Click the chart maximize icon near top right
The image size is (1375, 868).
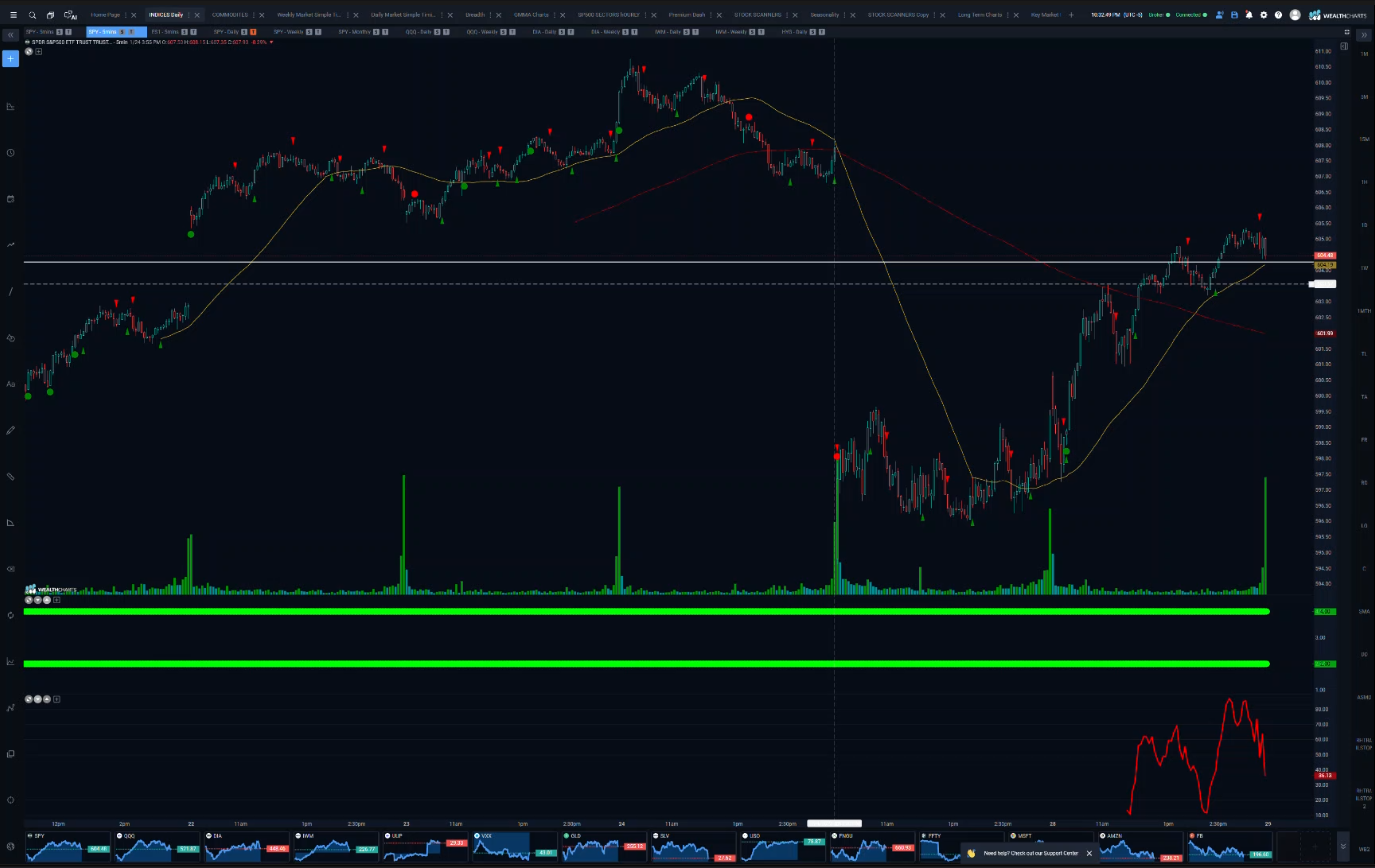click(x=1347, y=32)
